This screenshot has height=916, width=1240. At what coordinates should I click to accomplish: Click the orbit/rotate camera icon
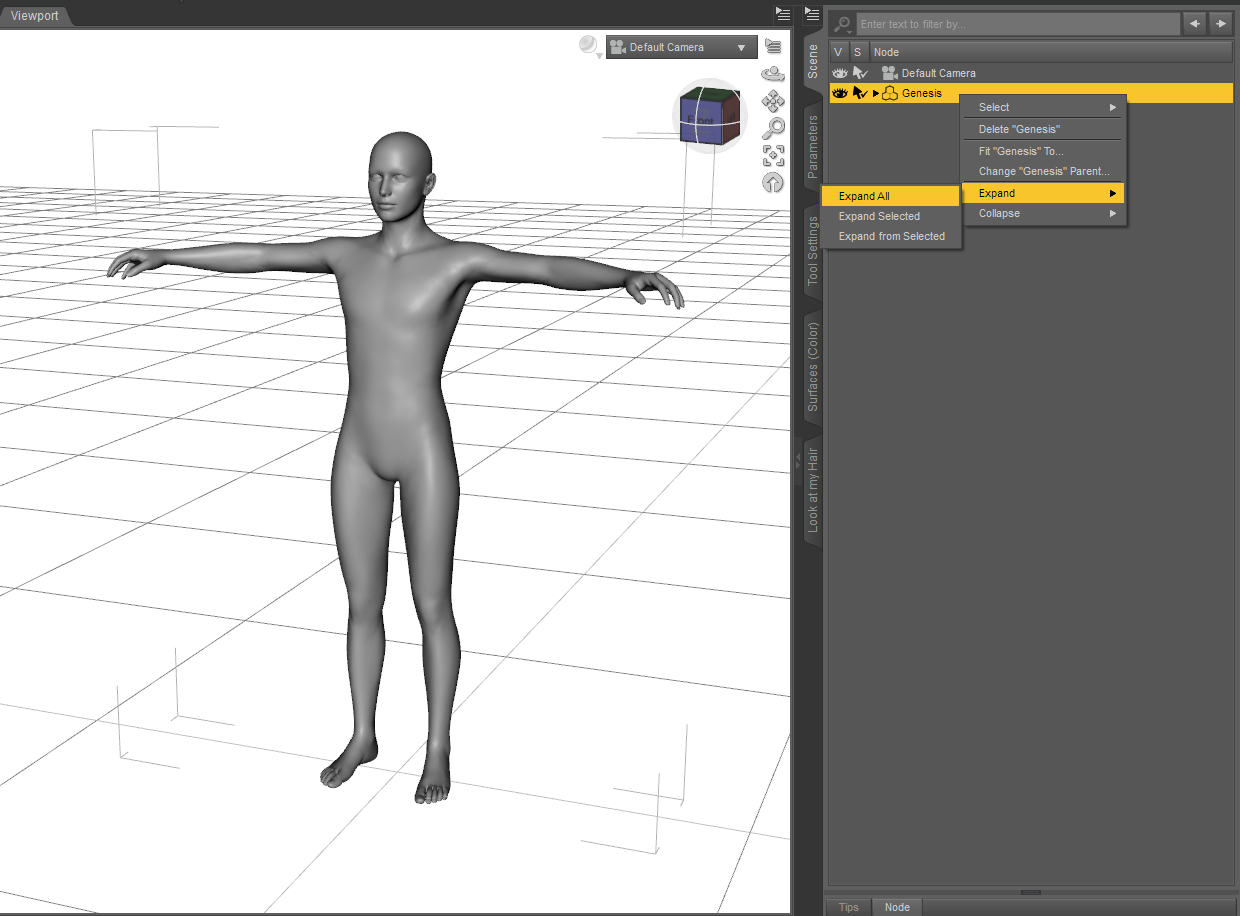(773, 74)
